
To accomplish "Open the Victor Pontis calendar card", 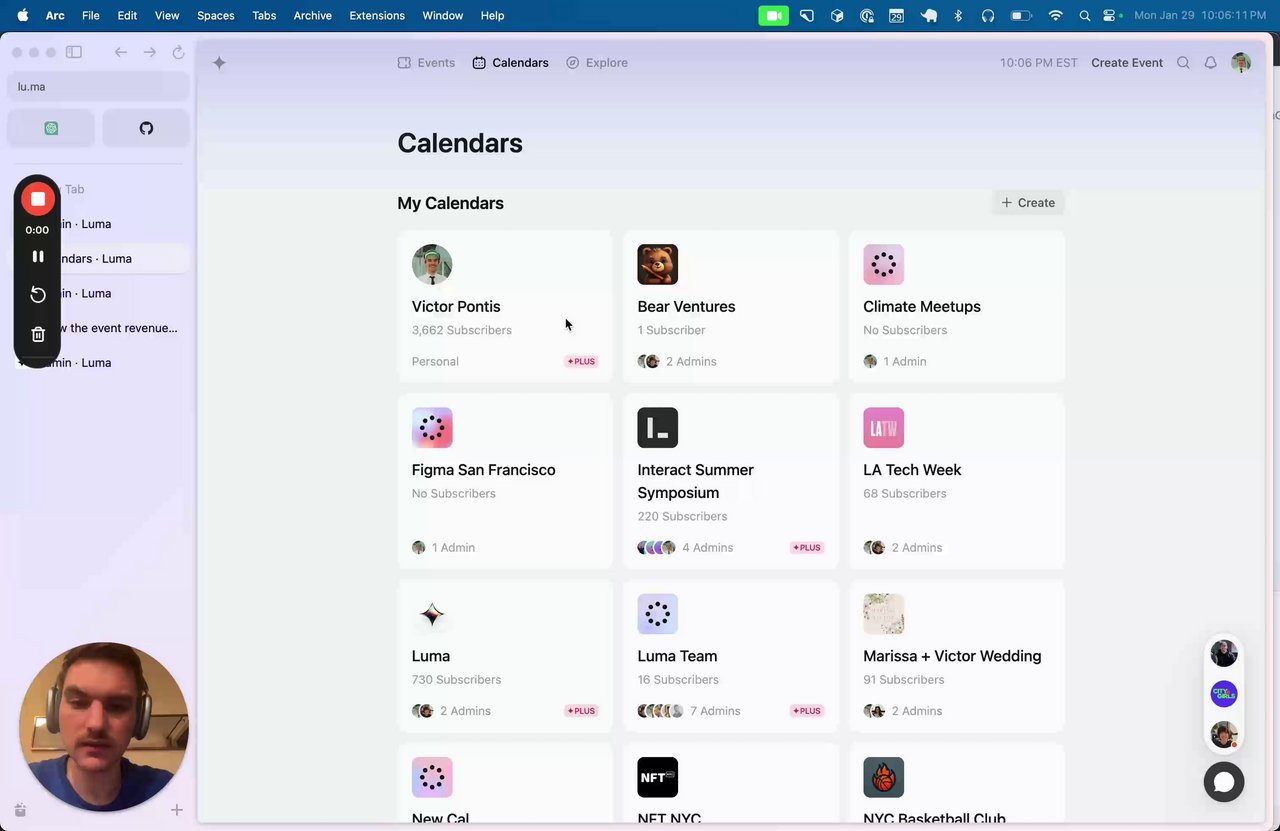I will 505,306.
